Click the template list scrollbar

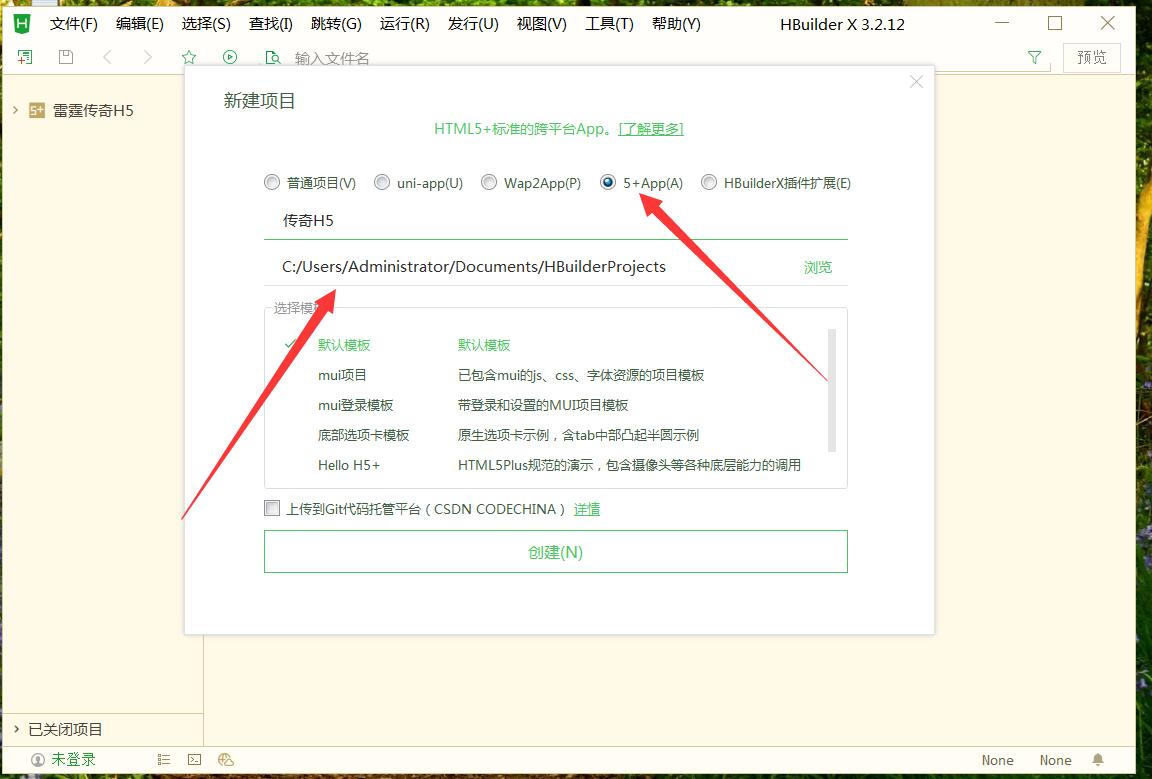pyautogui.click(x=832, y=390)
